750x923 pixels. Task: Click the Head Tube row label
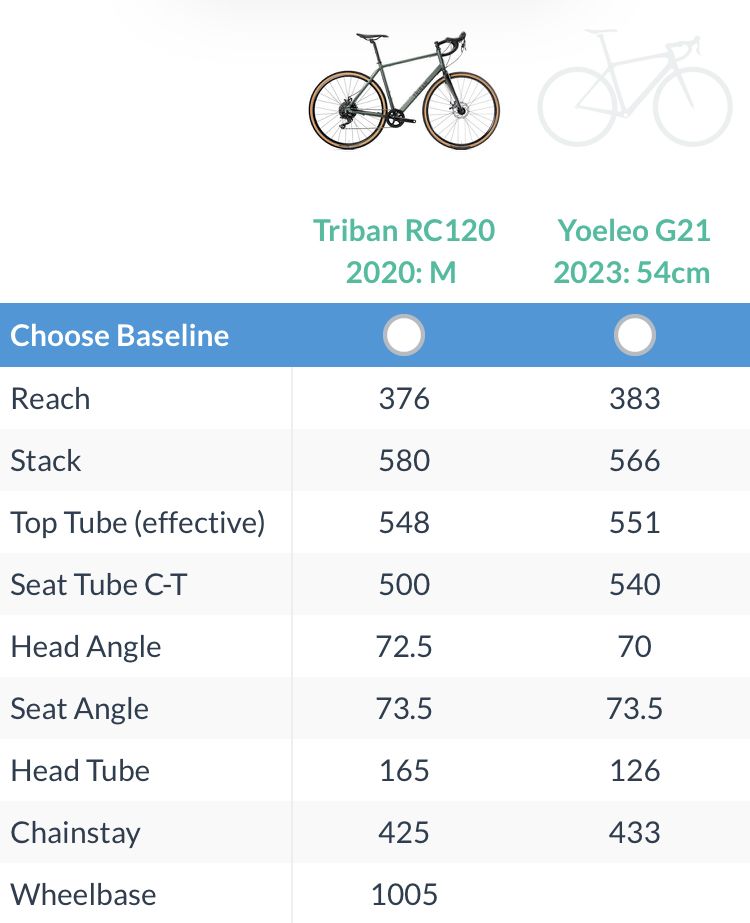(80, 771)
